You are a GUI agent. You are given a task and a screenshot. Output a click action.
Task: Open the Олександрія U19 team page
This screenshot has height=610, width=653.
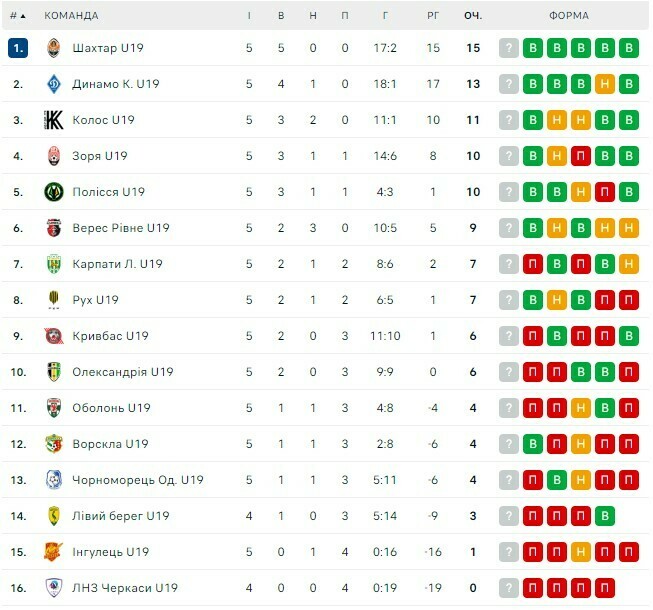click(122, 372)
